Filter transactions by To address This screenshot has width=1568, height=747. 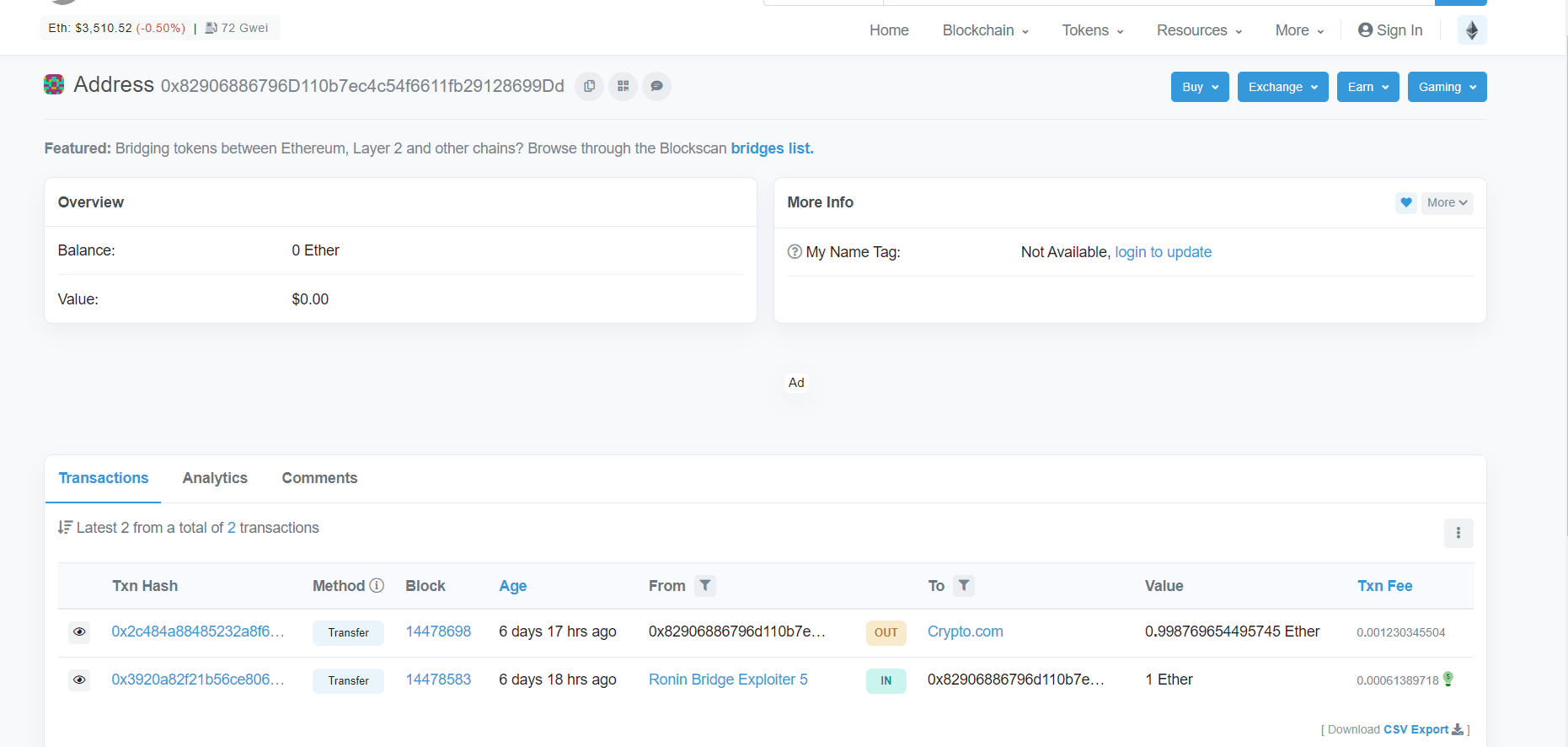click(x=964, y=586)
